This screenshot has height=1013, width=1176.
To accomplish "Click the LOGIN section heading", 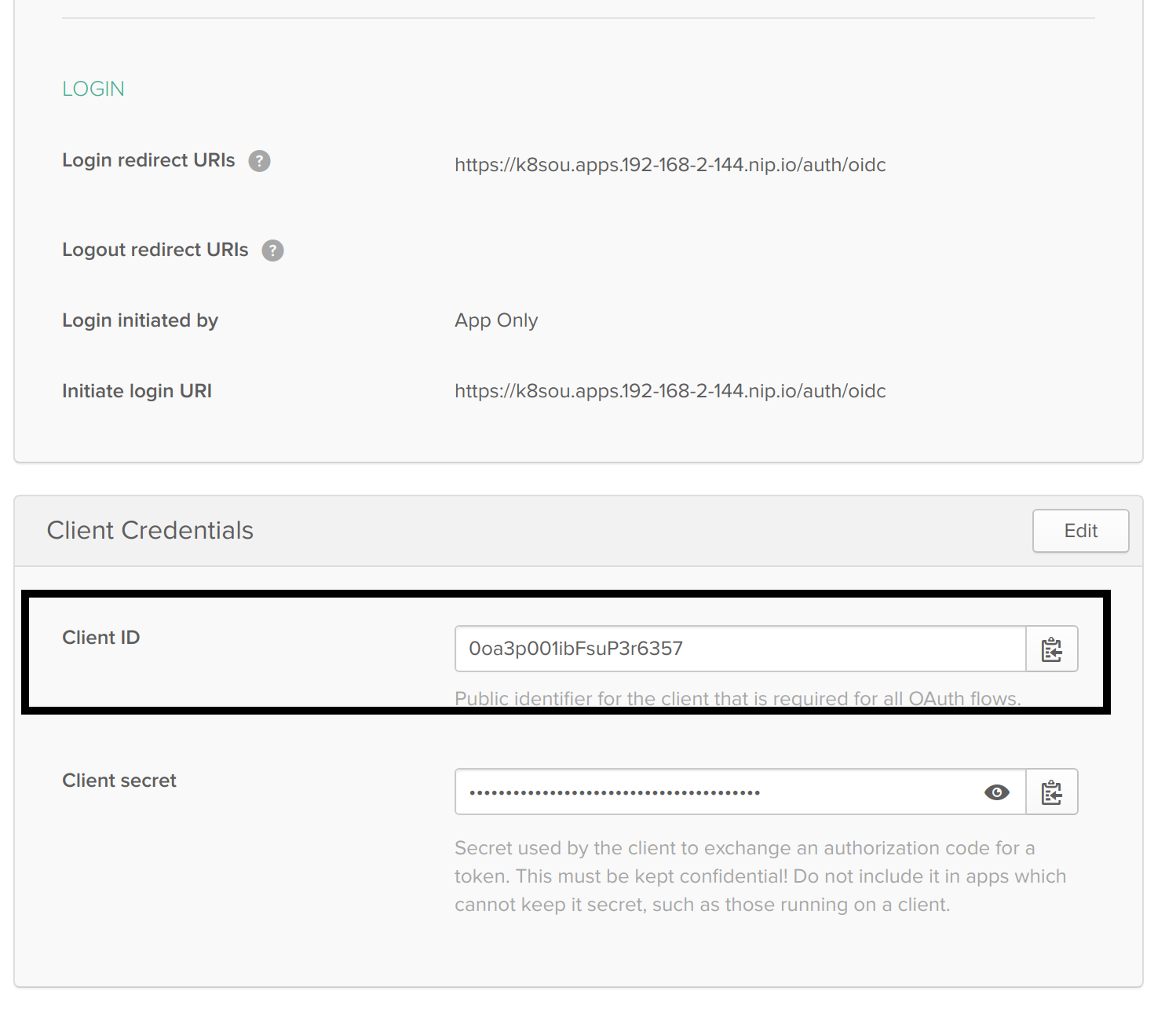I will pos(93,89).
